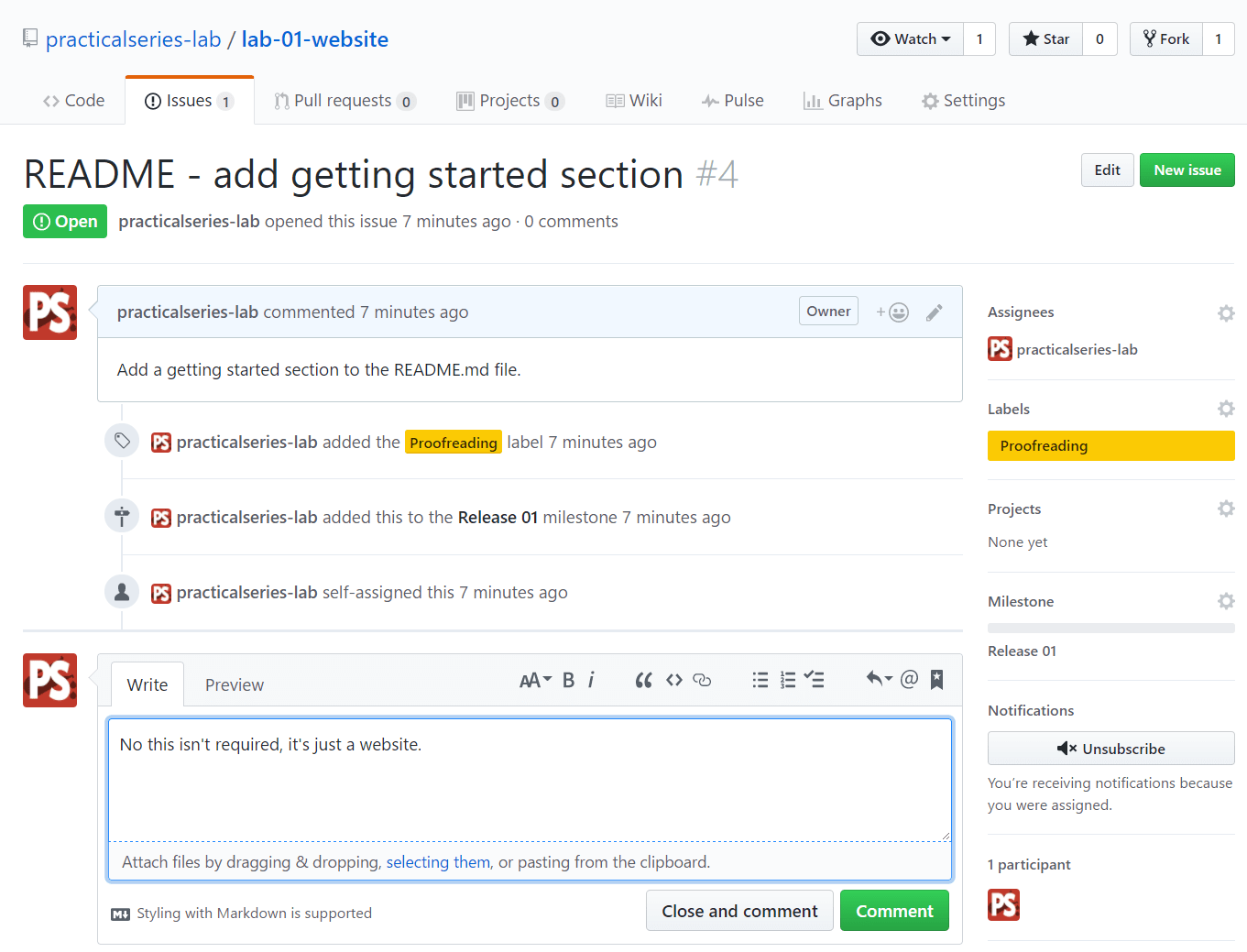
Task: Create a New issue
Action: pos(1187,170)
